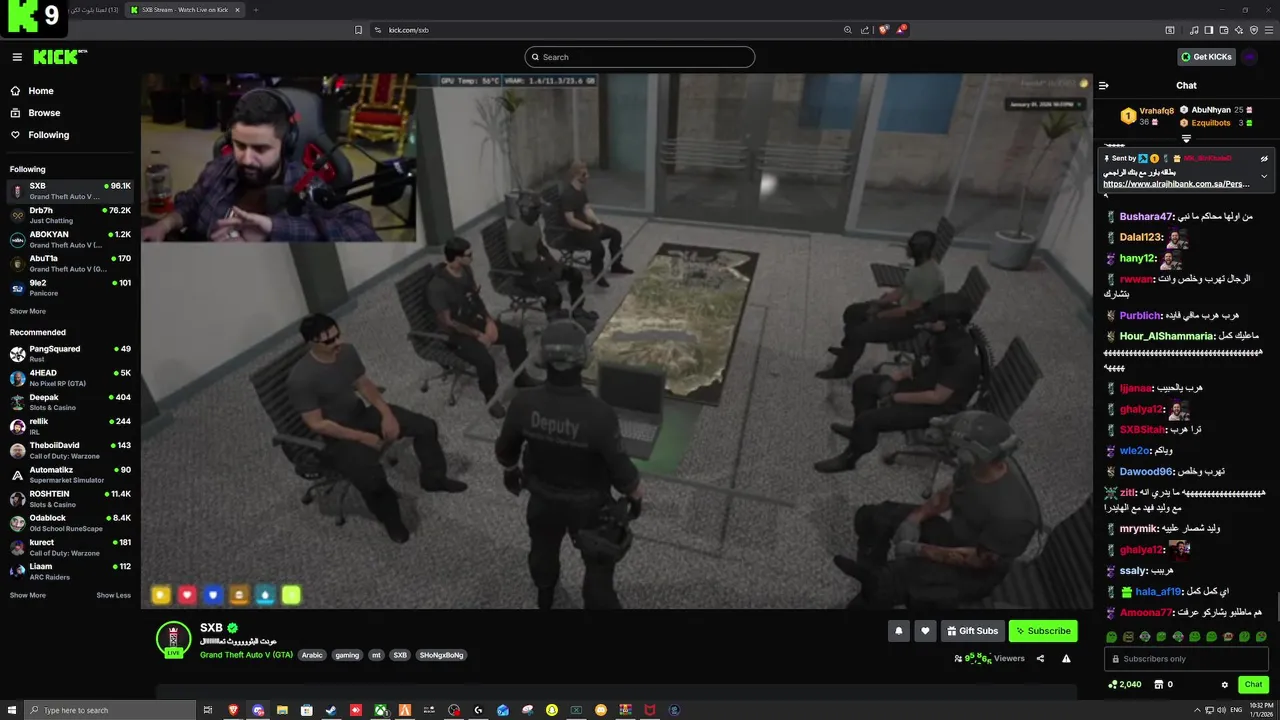Collapse the chat panel arrow icon
Viewport: 1280px width, 720px height.
pos(1104,85)
